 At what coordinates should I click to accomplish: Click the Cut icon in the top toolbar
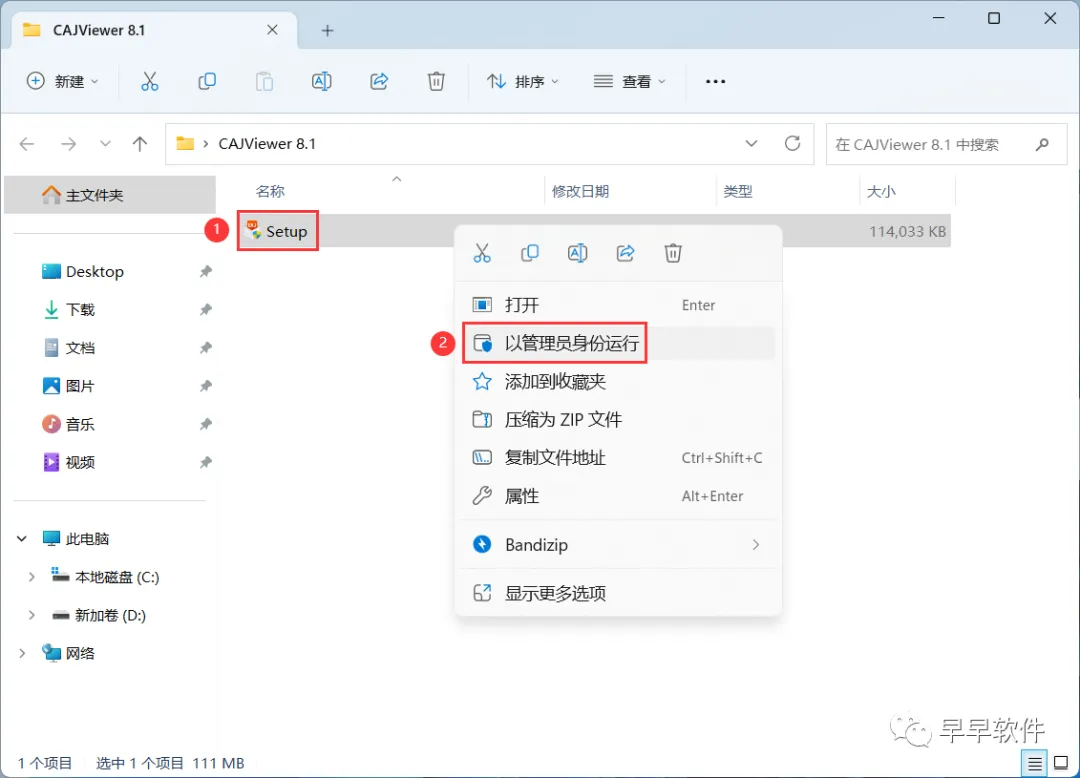[149, 81]
